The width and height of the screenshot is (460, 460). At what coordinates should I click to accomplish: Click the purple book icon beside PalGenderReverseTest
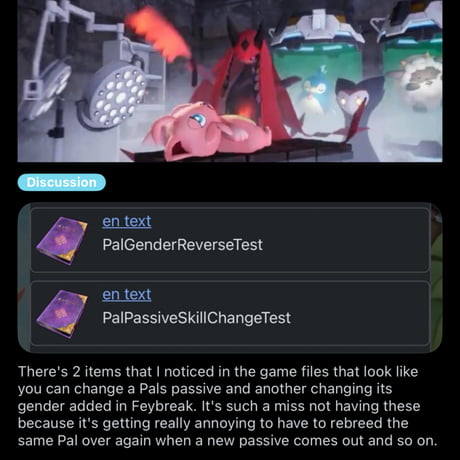62,241
